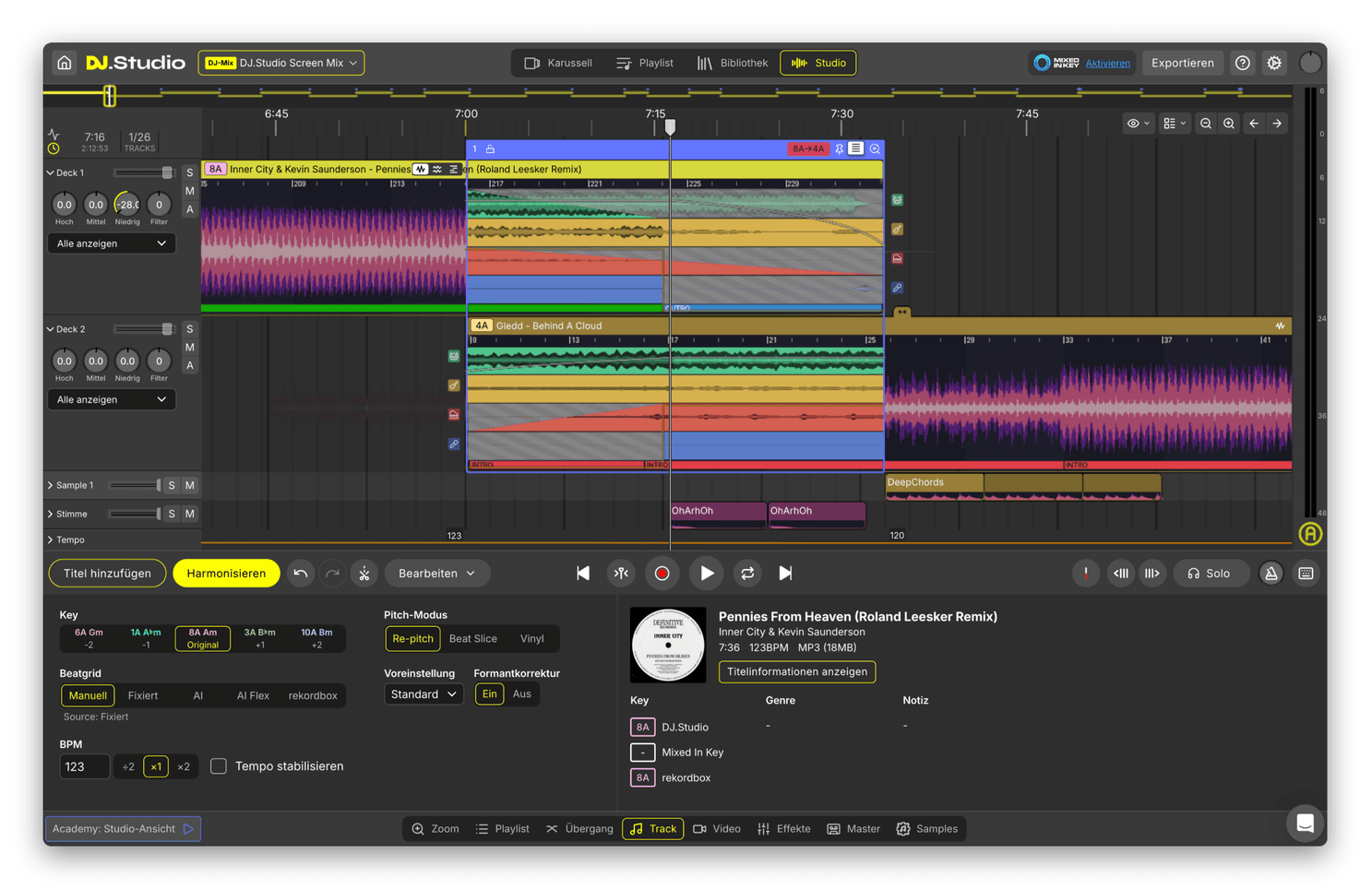This screenshot has width=1372, height=889.
Task: Open Deck 2 Alle anzeigen dropdown
Action: click(111, 399)
